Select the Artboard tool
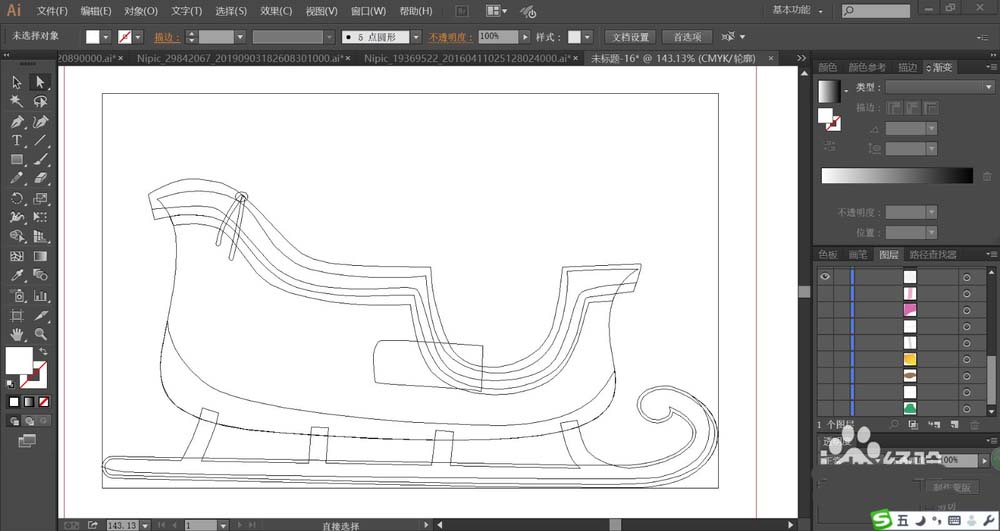This screenshot has width=1000, height=531. click(x=17, y=315)
